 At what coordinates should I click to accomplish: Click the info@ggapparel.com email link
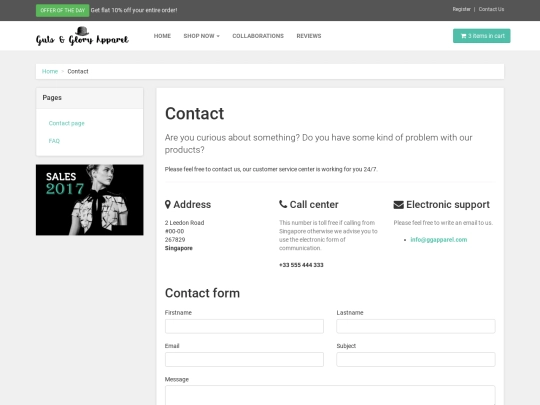pos(439,240)
